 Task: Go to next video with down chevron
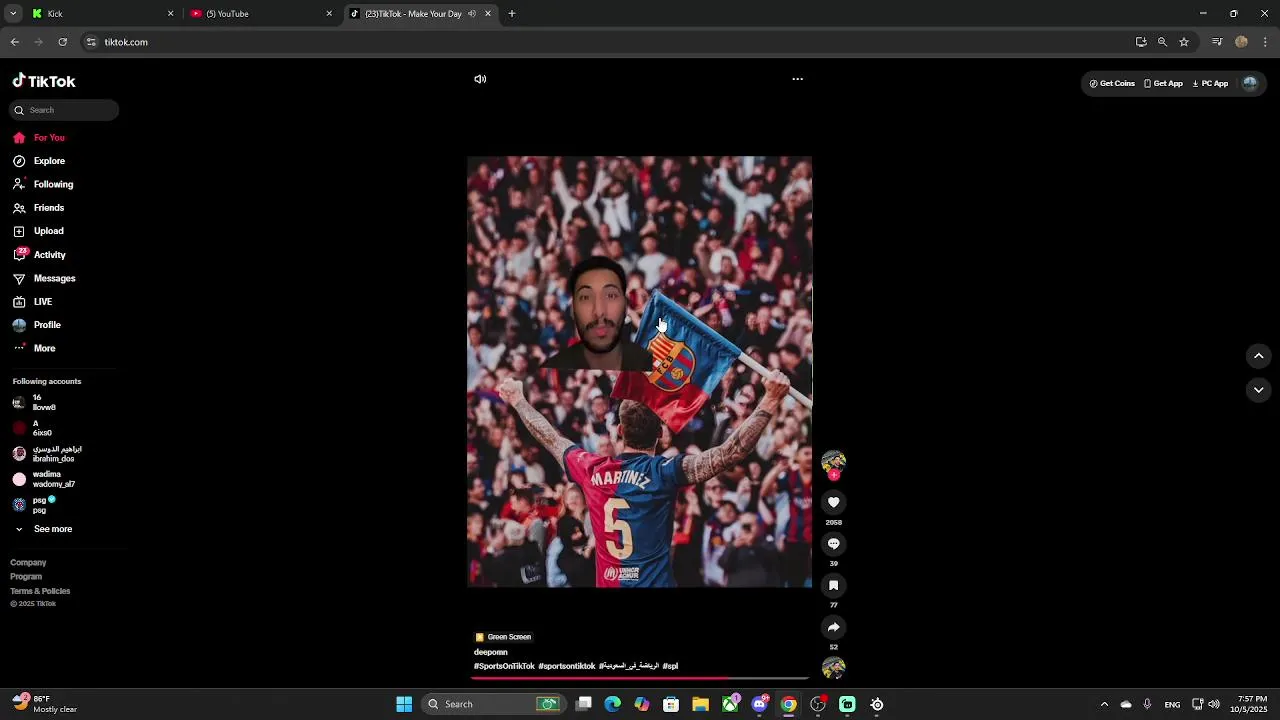coord(1259,390)
